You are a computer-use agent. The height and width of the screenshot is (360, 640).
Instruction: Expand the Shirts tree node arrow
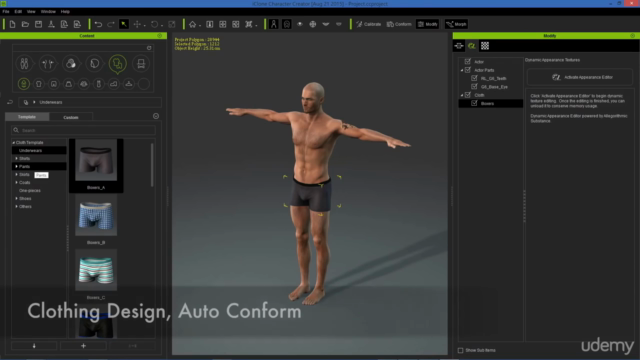tap(16, 158)
